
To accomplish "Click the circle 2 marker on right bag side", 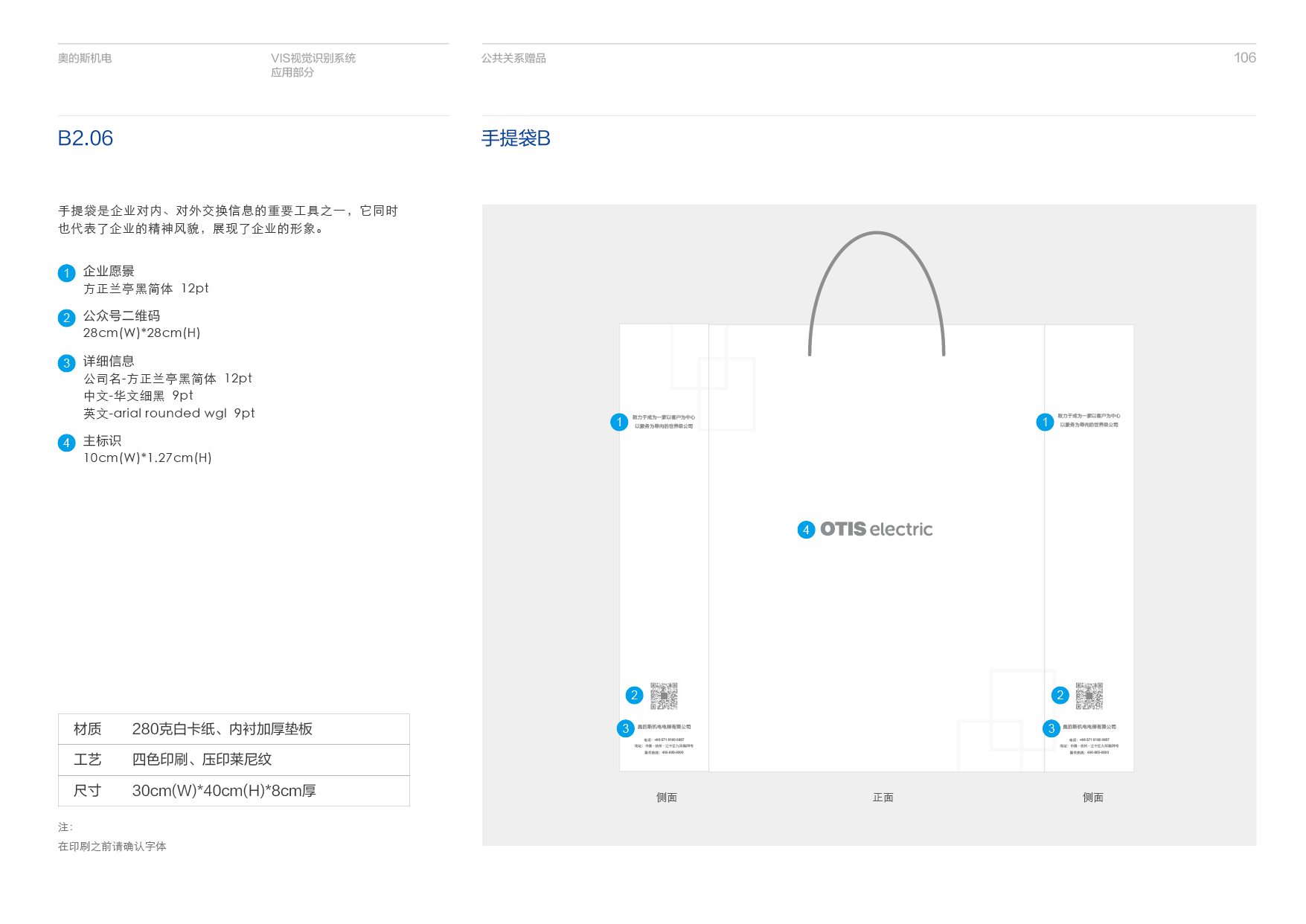I will [x=1060, y=696].
